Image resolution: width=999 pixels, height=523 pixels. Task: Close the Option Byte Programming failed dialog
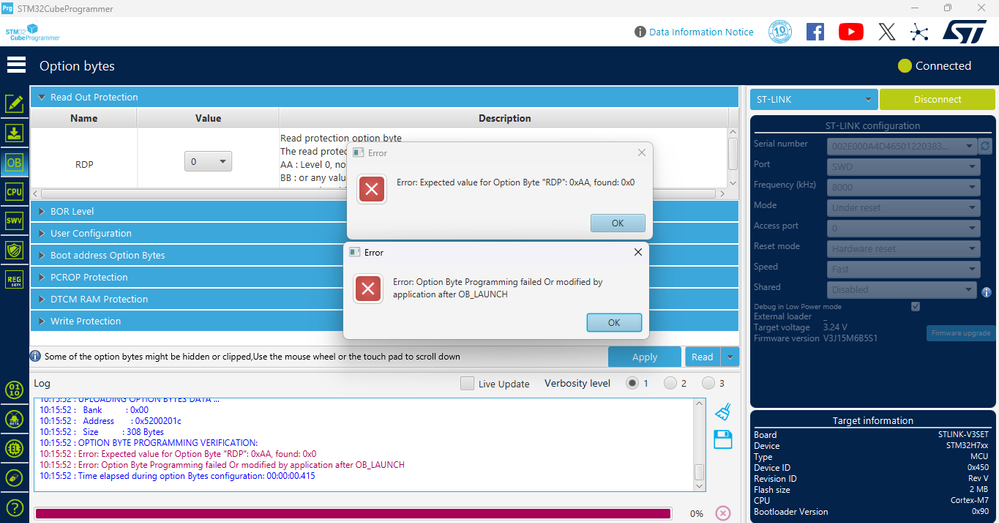638,252
